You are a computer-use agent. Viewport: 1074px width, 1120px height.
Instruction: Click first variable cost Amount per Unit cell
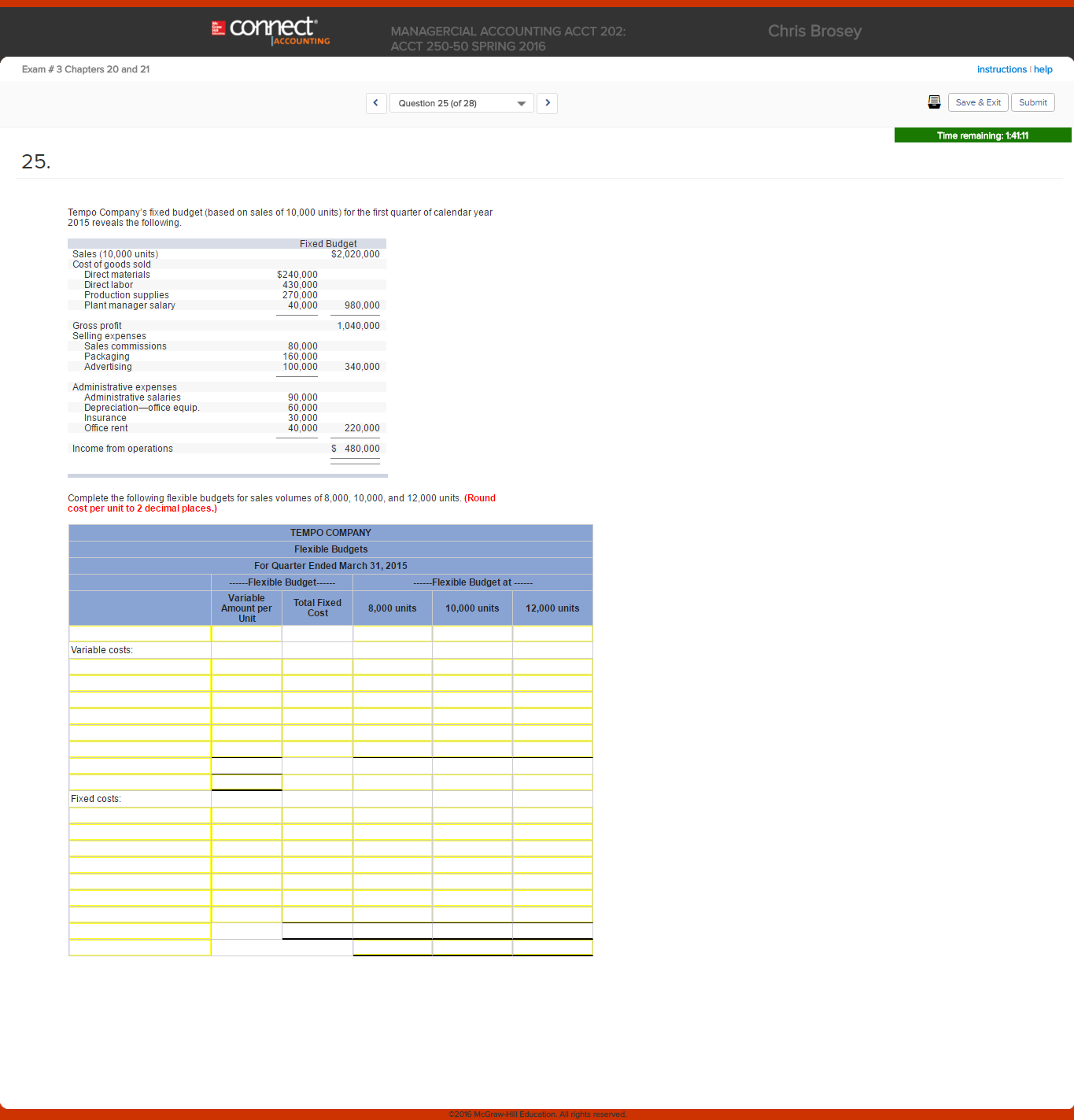pyautogui.click(x=246, y=667)
